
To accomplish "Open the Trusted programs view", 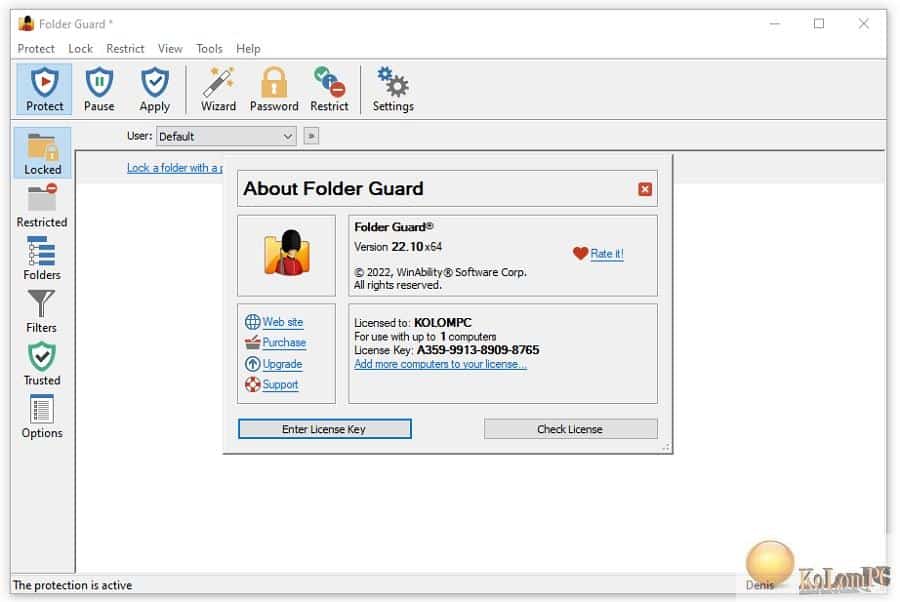I will pos(42,363).
